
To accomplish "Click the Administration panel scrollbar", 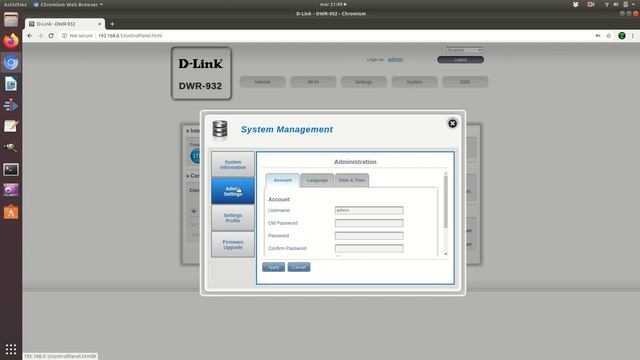I will [x=446, y=202].
